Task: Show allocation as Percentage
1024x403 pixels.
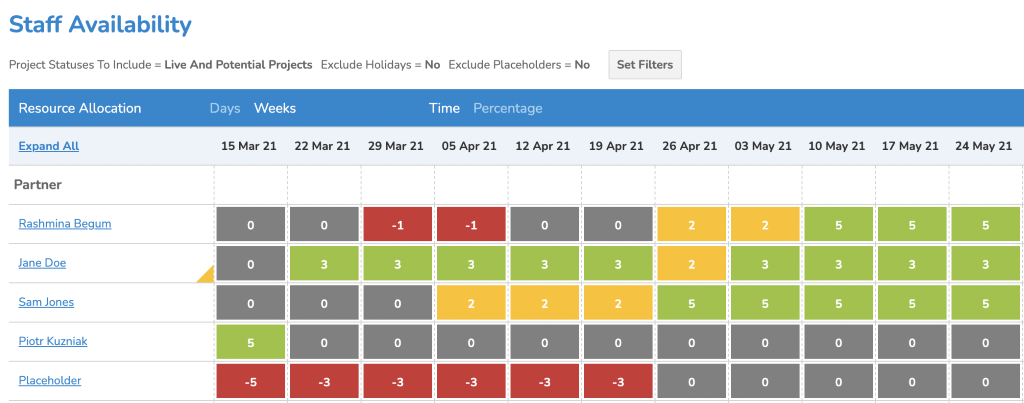Action: coord(507,108)
